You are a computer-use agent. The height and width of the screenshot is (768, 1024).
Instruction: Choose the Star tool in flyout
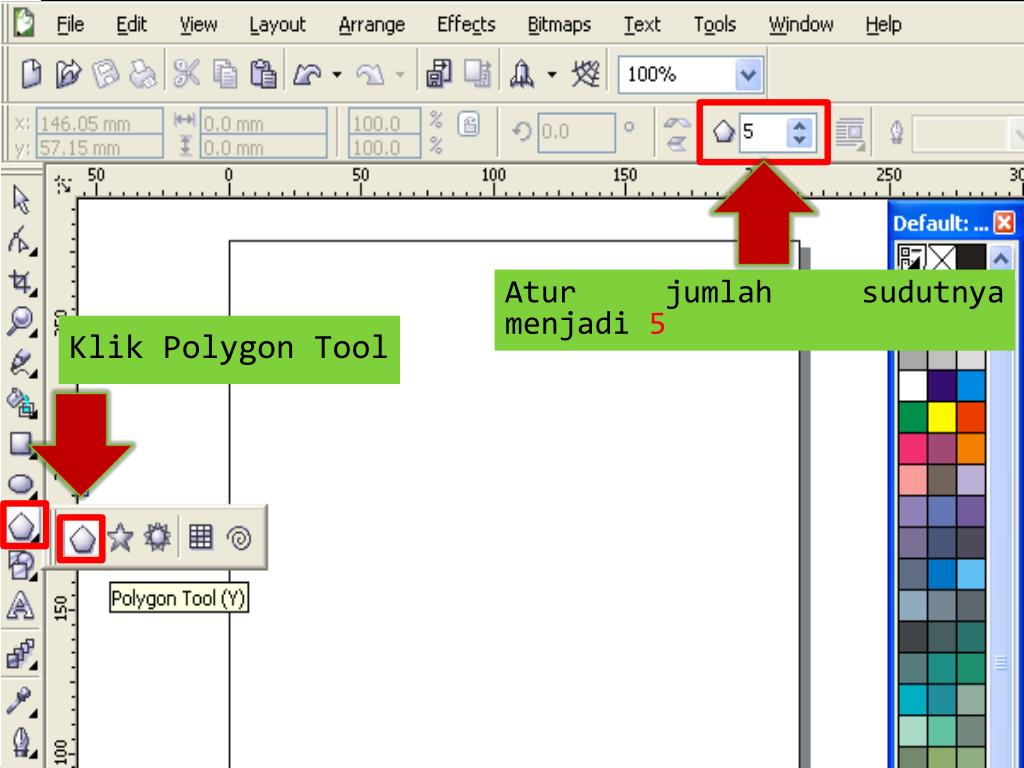tap(120, 538)
